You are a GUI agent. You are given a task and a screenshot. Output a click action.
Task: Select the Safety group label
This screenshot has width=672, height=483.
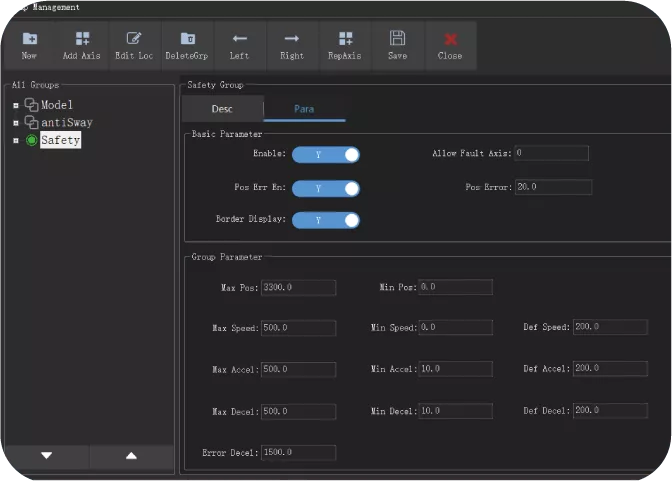click(60, 140)
